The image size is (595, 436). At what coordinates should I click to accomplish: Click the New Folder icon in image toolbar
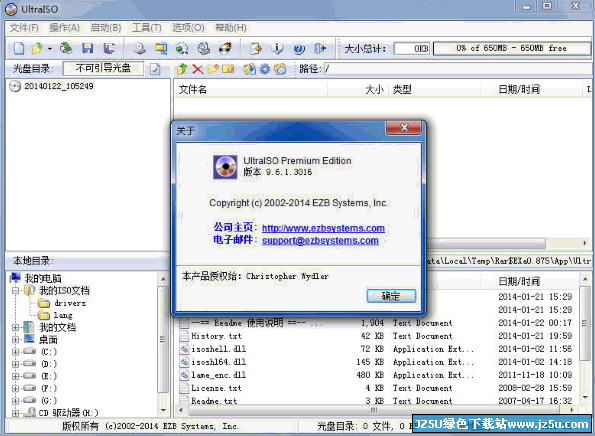[213, 69]
